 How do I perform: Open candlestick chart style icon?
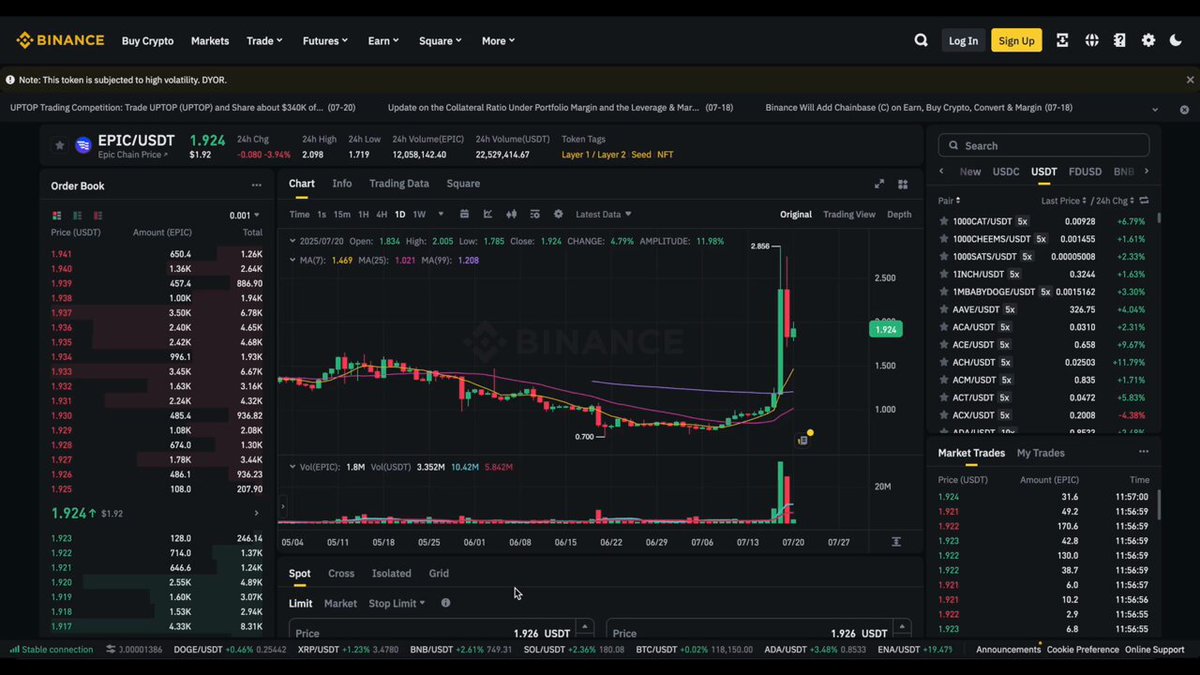(511, 214)
